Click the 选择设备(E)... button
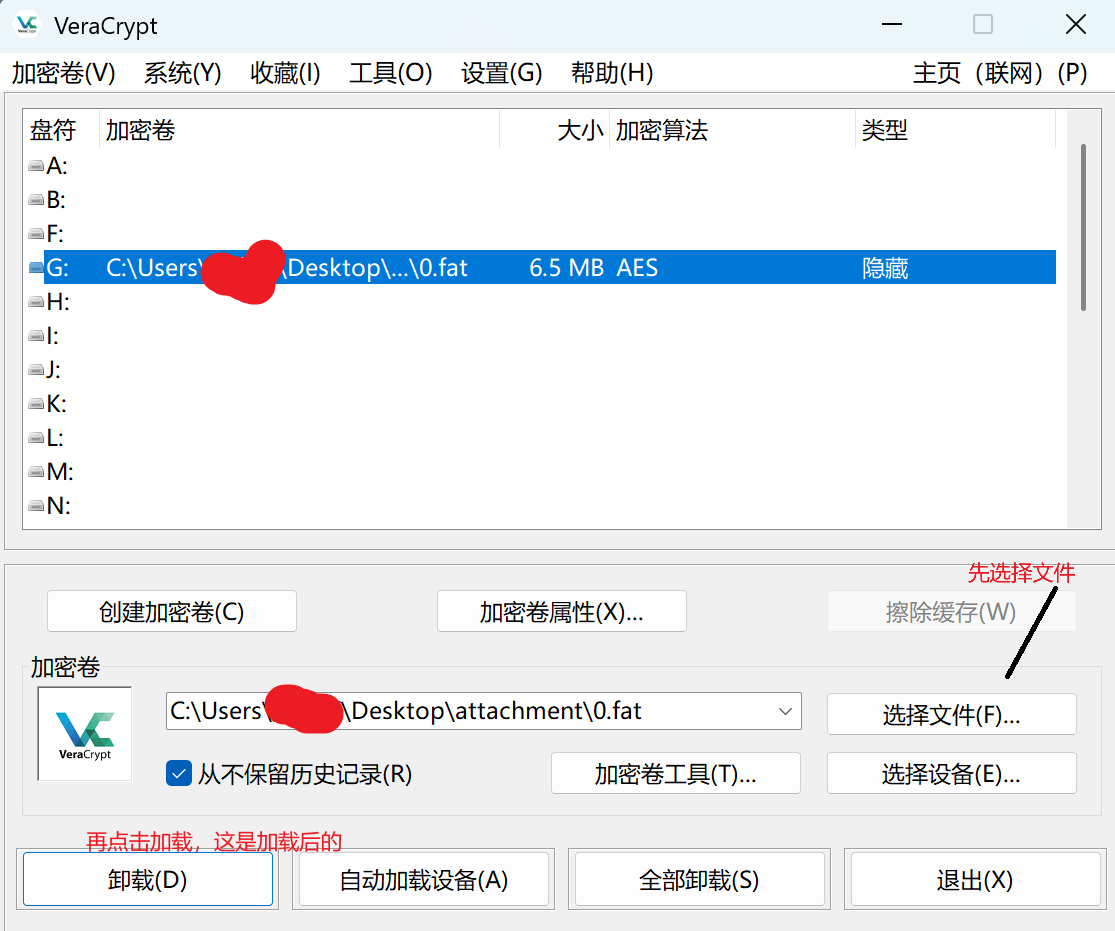Image resolution: width=1115 pixels, height=931 pixels. 951,773
